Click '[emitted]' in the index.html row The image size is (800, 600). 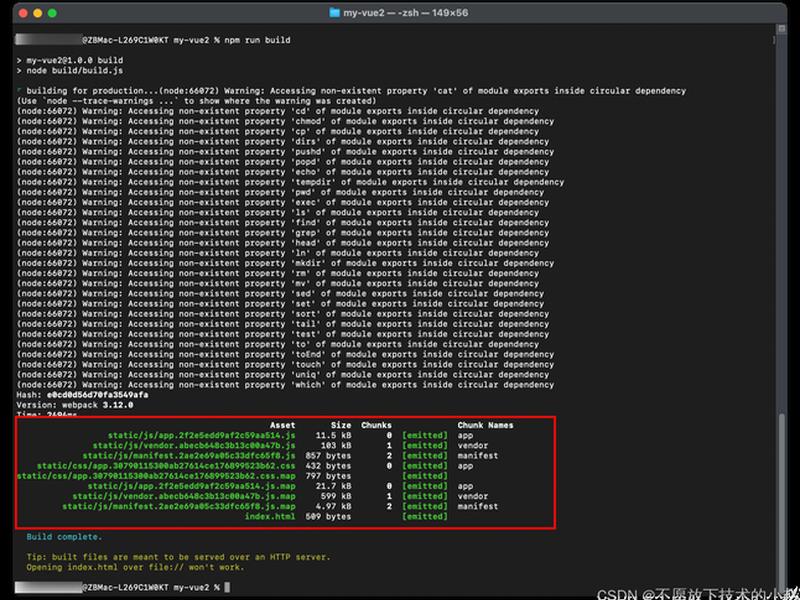[x=424, y=517]
